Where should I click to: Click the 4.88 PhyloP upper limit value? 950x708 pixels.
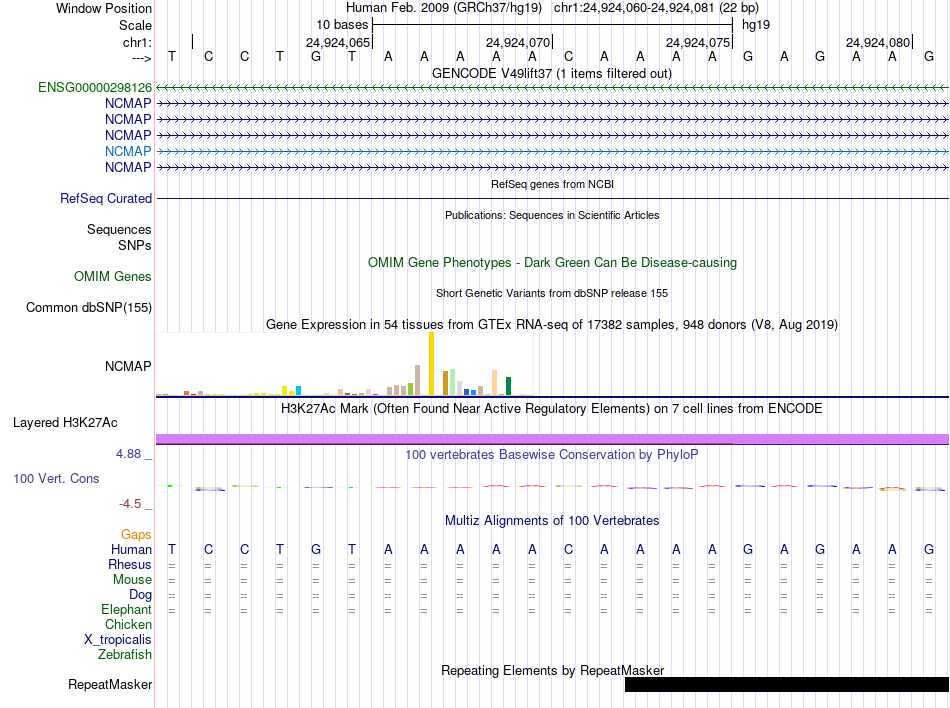(x=128, y=454)
